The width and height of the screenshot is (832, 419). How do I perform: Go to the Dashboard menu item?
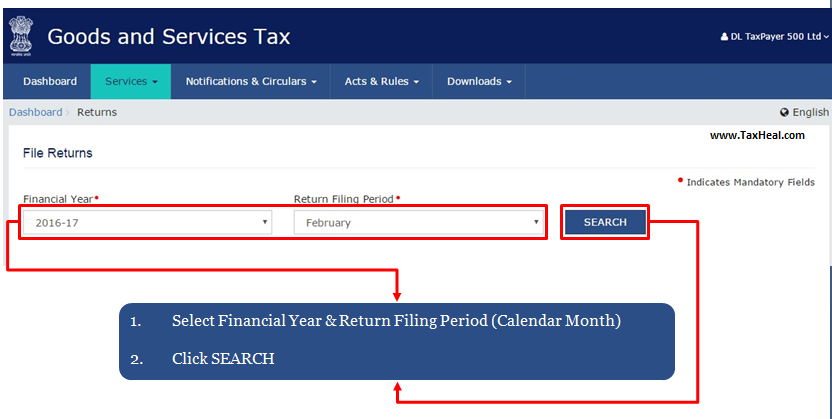[50, 81]
